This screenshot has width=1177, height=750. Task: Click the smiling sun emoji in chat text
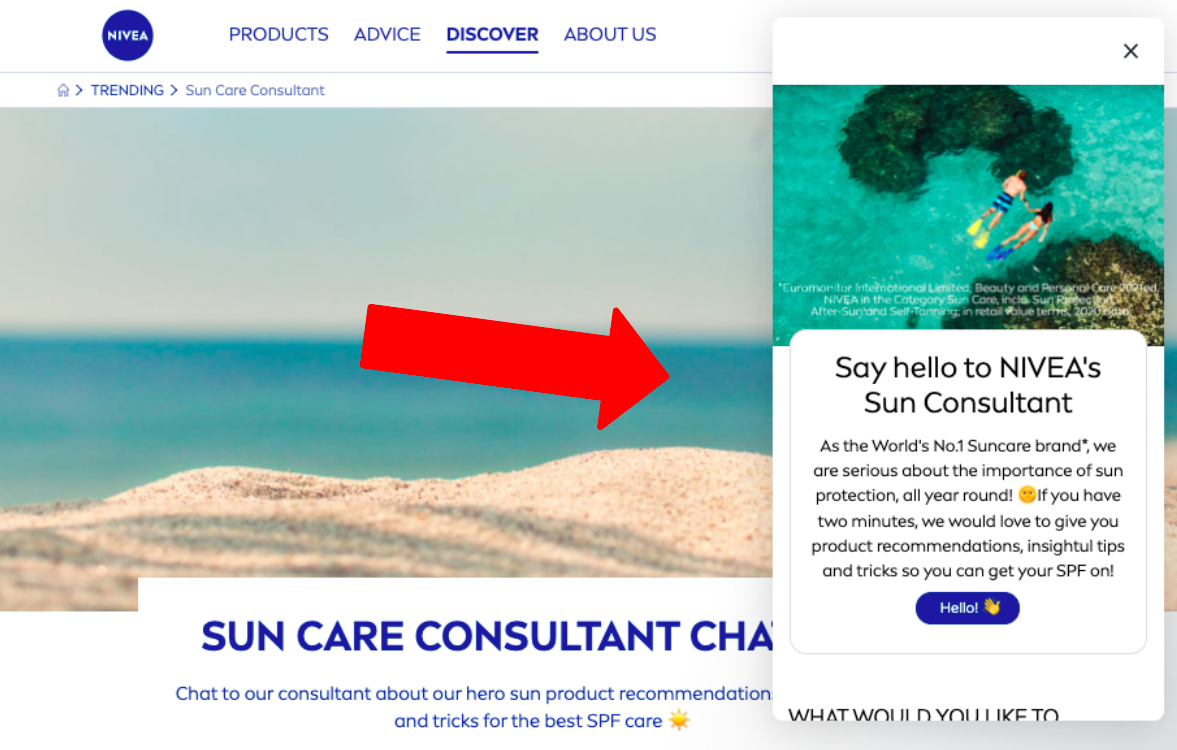[1027, 495]
